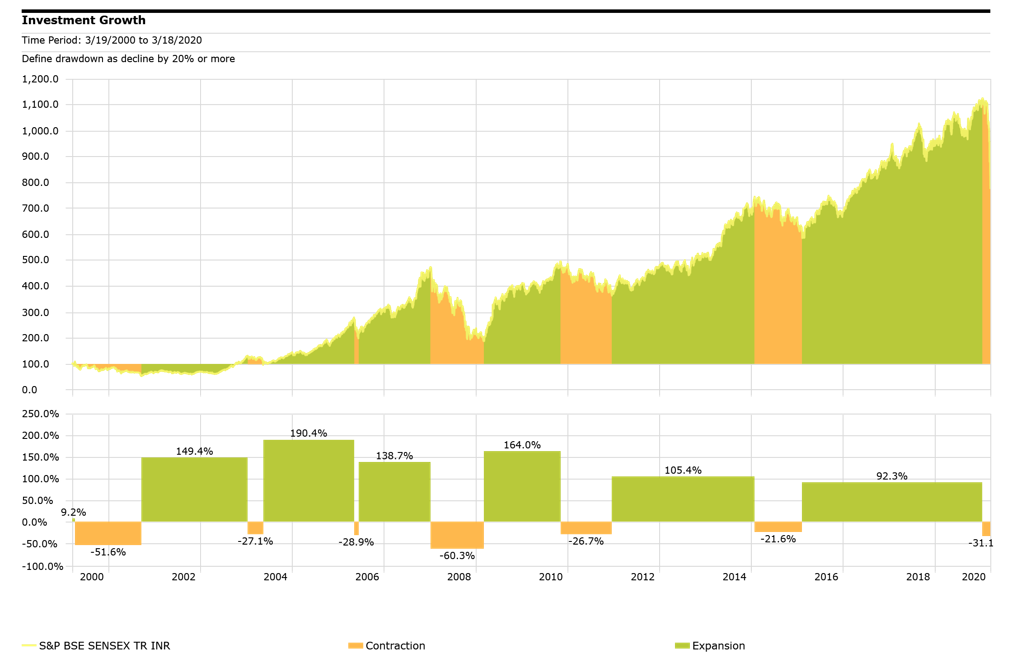Pick the 92.3% expansion bar
The image size is (1011, 659).
click(x=891, y=502)
